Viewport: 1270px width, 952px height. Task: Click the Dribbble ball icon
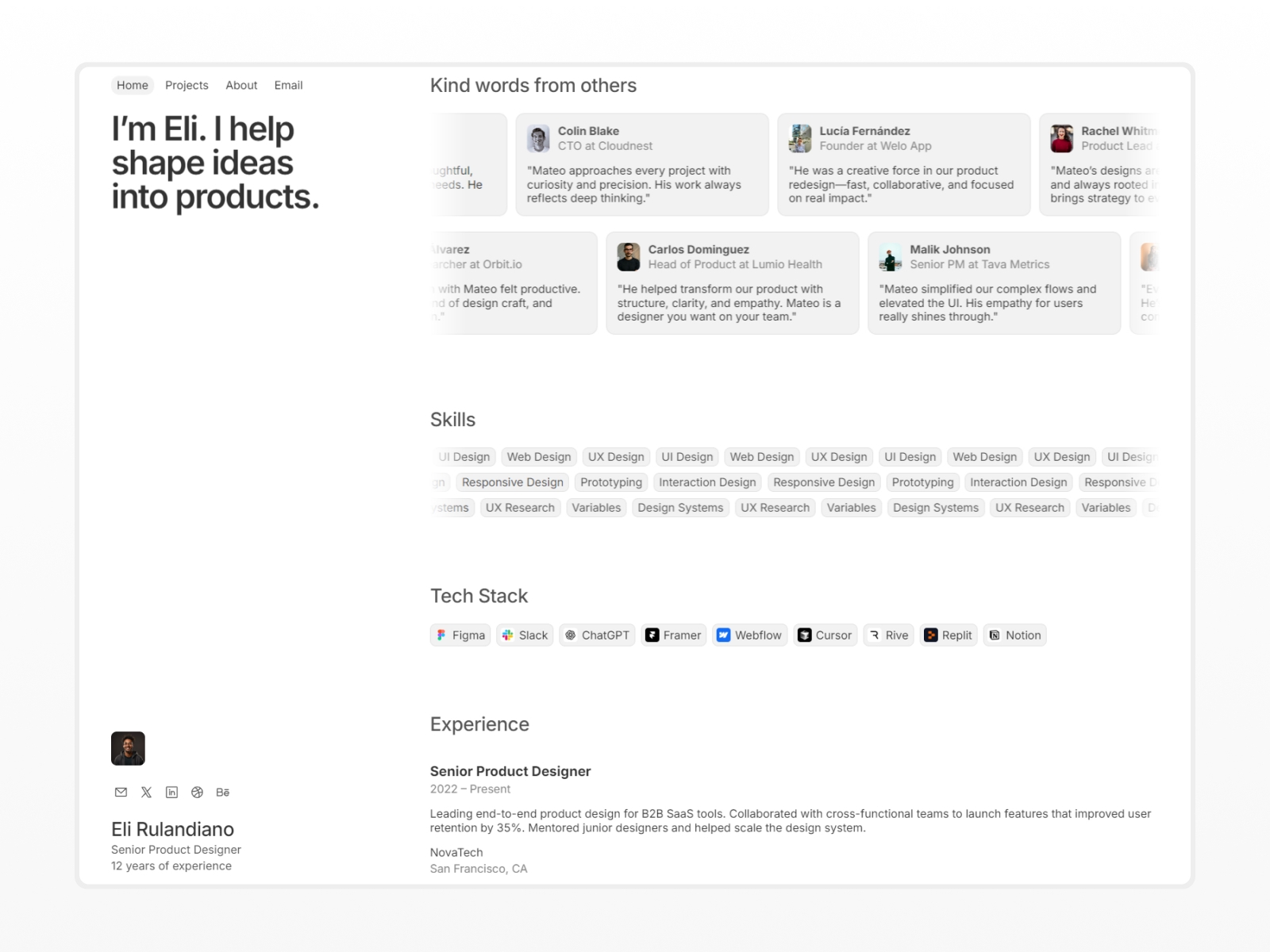click(x=197, y=792)
